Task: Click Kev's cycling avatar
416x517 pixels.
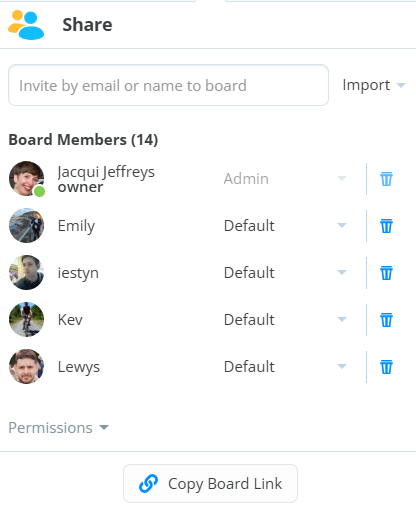Action: click(26, 319)
